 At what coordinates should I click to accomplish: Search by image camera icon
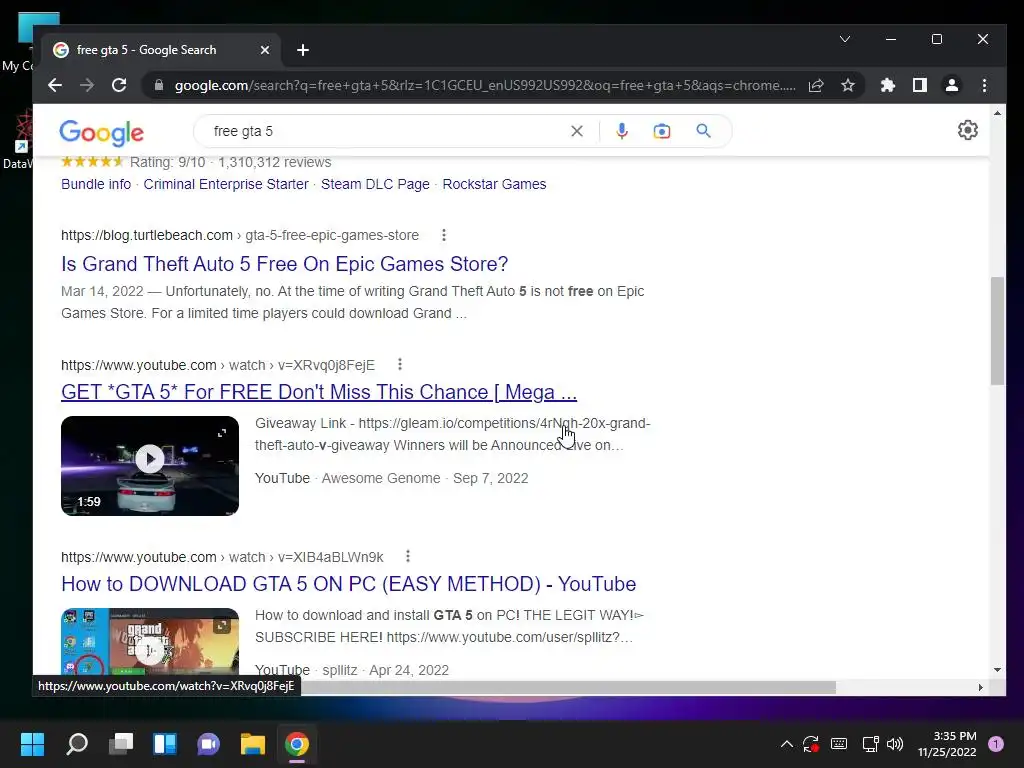coord(662,131)
